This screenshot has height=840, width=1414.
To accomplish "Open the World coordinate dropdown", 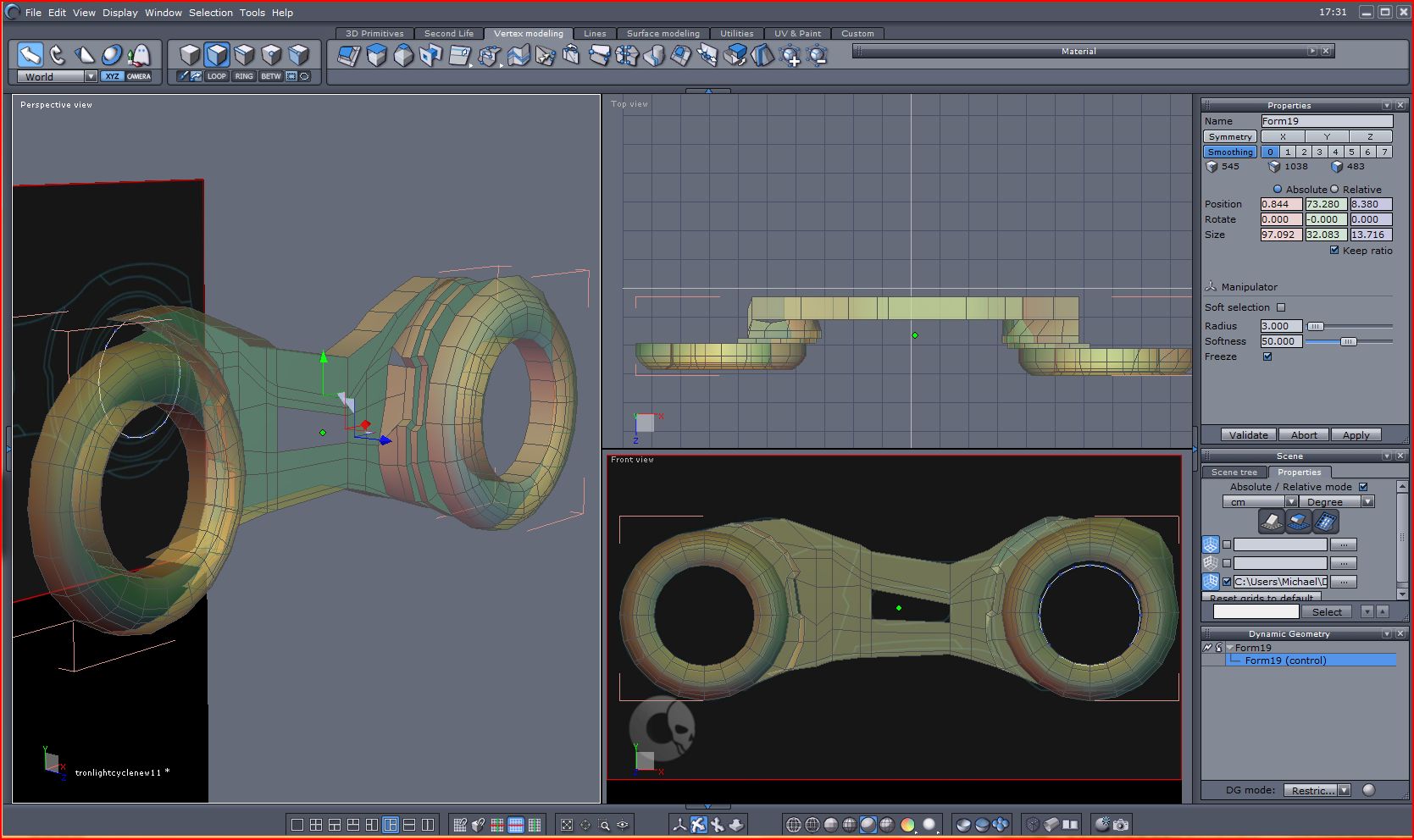I will coord(91,76).
